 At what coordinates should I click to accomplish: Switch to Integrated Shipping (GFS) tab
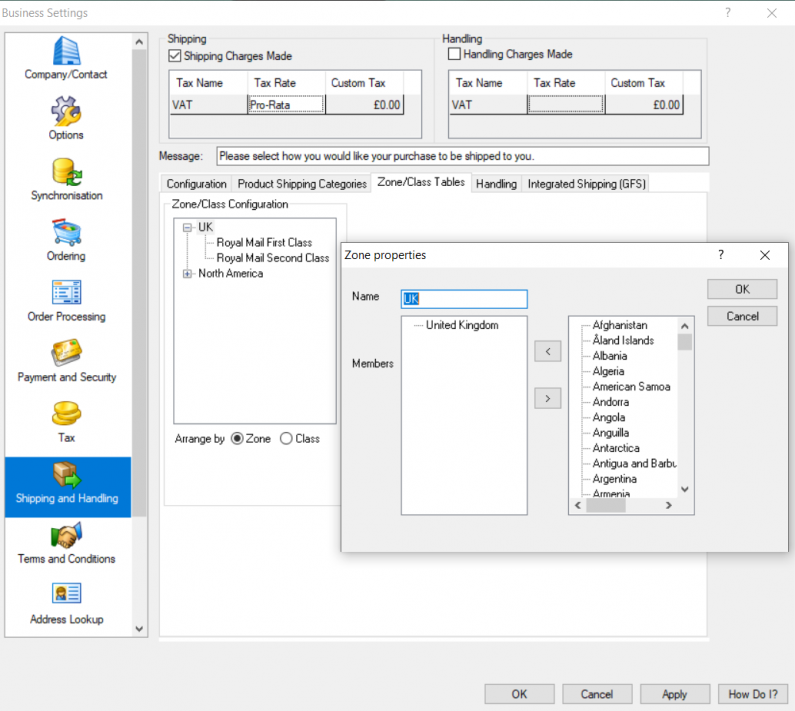pyautogui.click(x=587, y=184)
